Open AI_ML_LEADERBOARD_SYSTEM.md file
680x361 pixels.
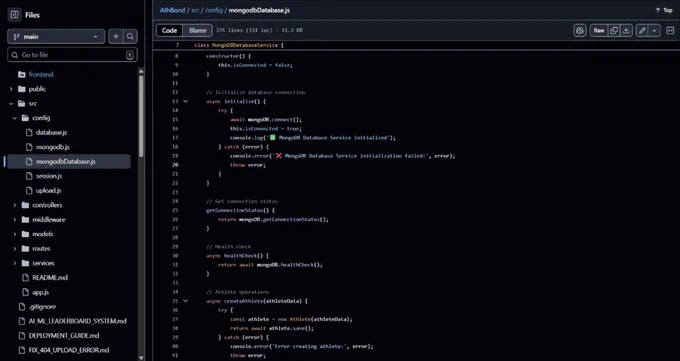78,321
